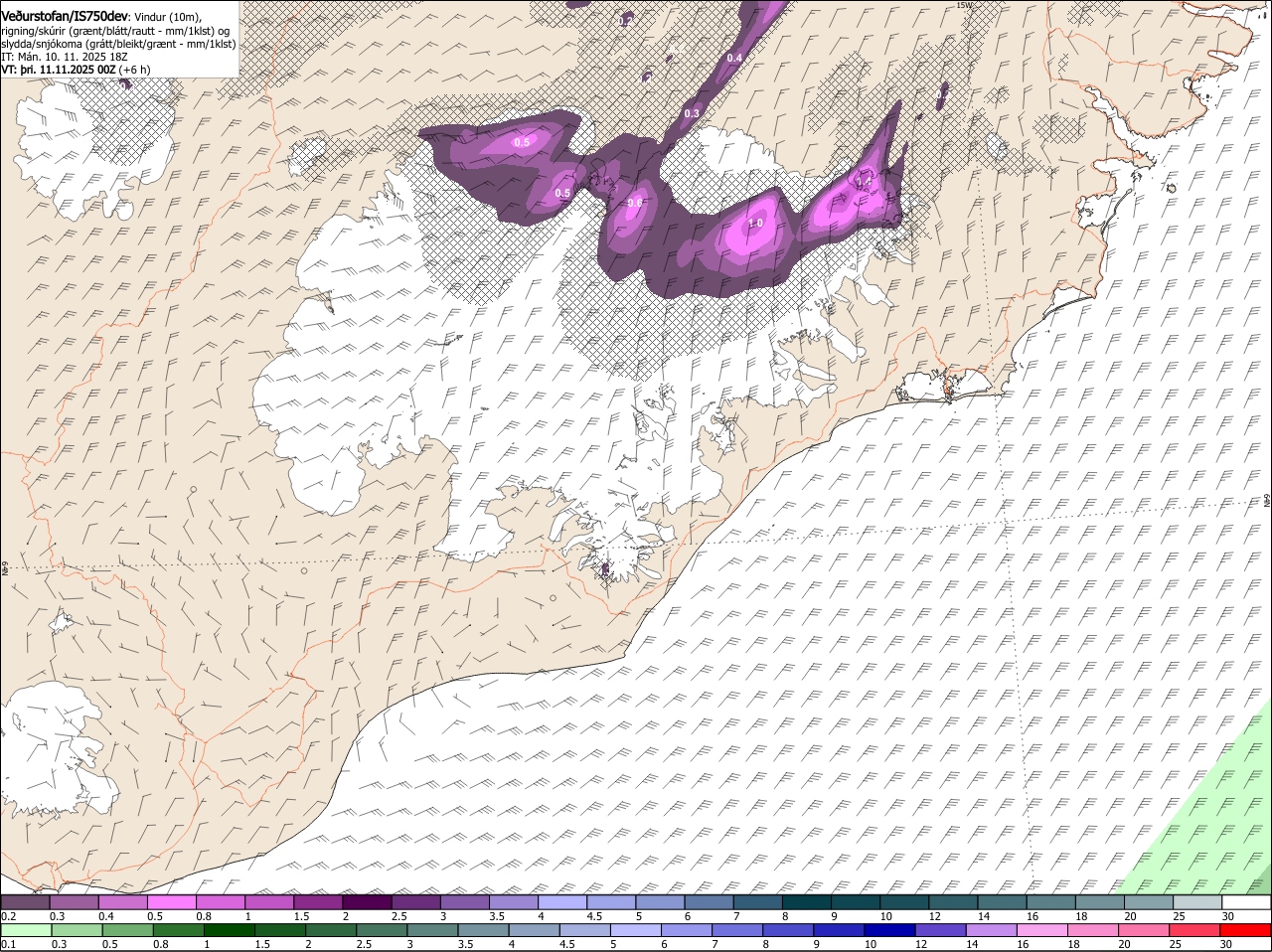This screenshot has height=952, width=1272.
Task: Click the darkest purple swatch above upper-row 2
Action: point(366,902)
